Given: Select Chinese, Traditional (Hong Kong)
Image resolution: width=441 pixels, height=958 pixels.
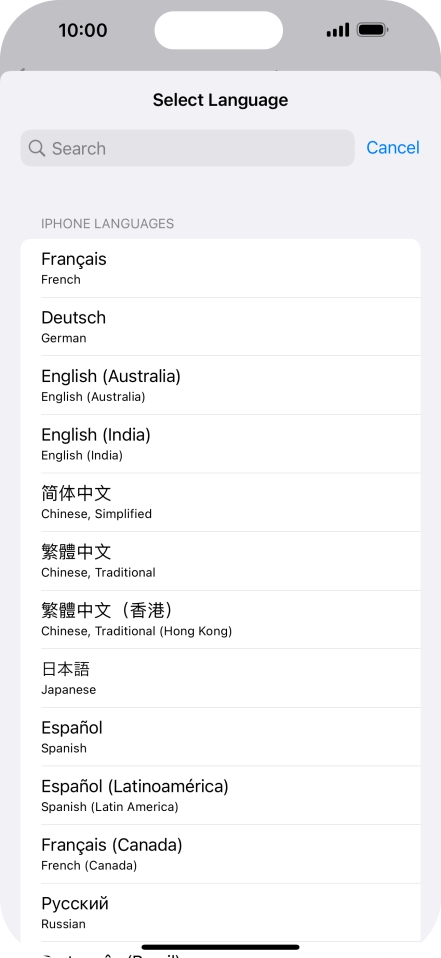Looking at the screenshot, I should [x=220, y=620].
